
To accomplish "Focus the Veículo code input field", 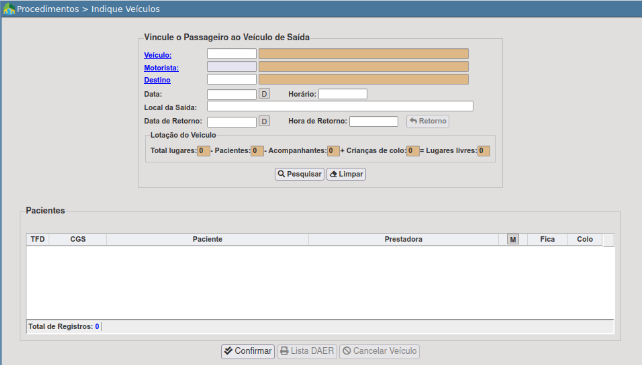I will point(232,54).
